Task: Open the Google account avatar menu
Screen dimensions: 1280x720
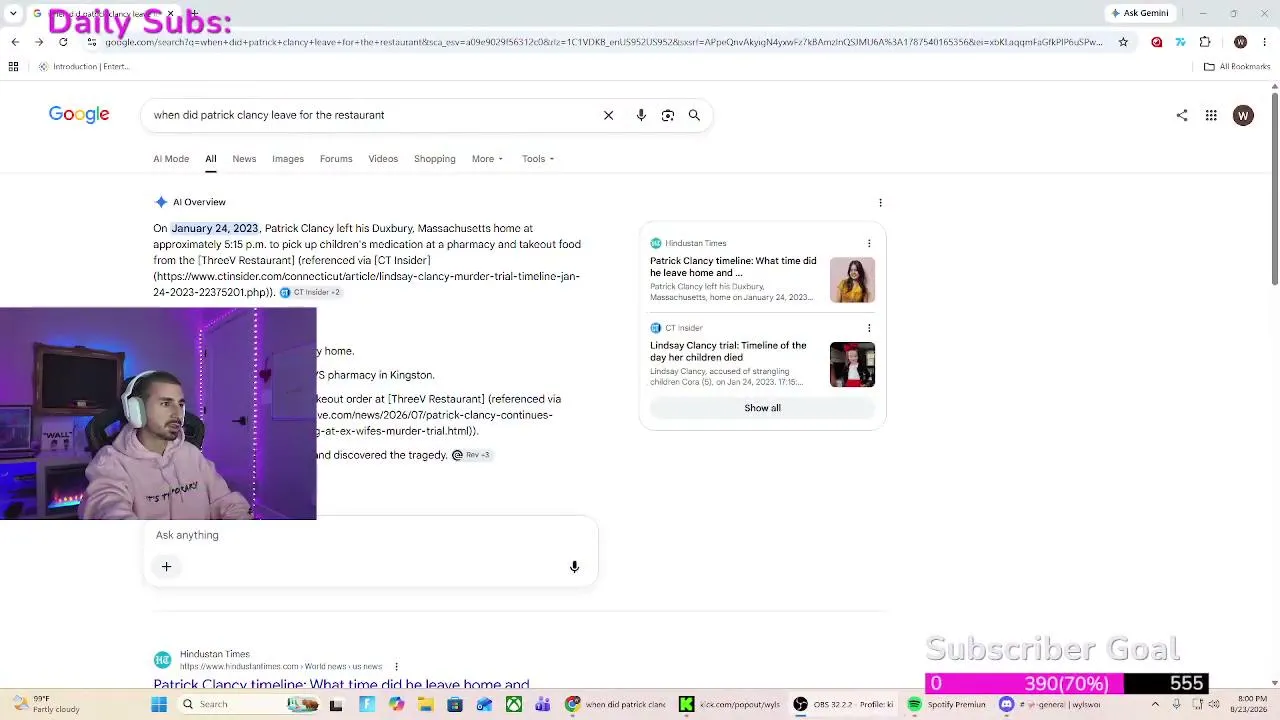Action: point(1243,115)
